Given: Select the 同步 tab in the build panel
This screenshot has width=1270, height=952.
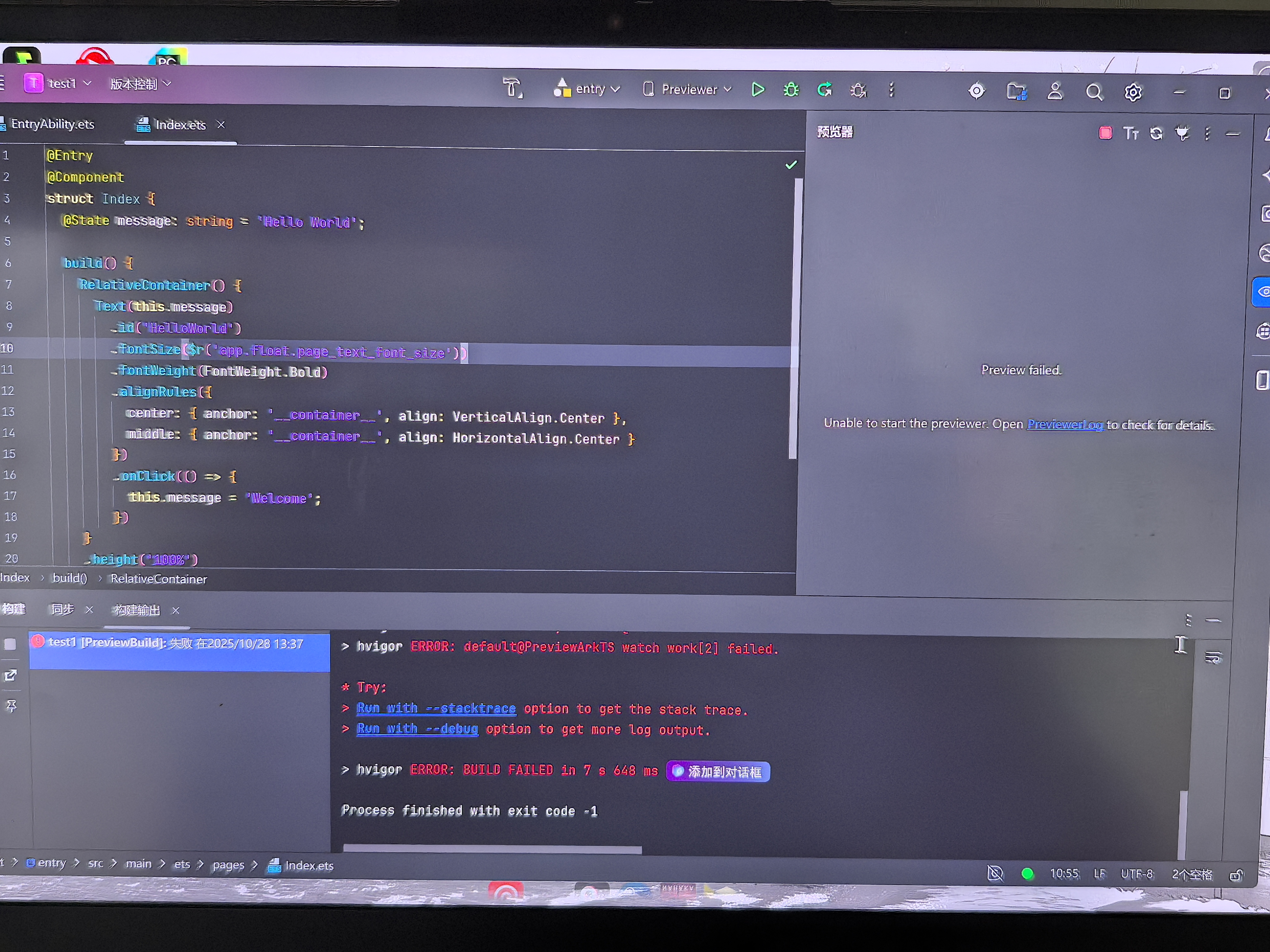Looking at the screenshot, I should (63, 610).
